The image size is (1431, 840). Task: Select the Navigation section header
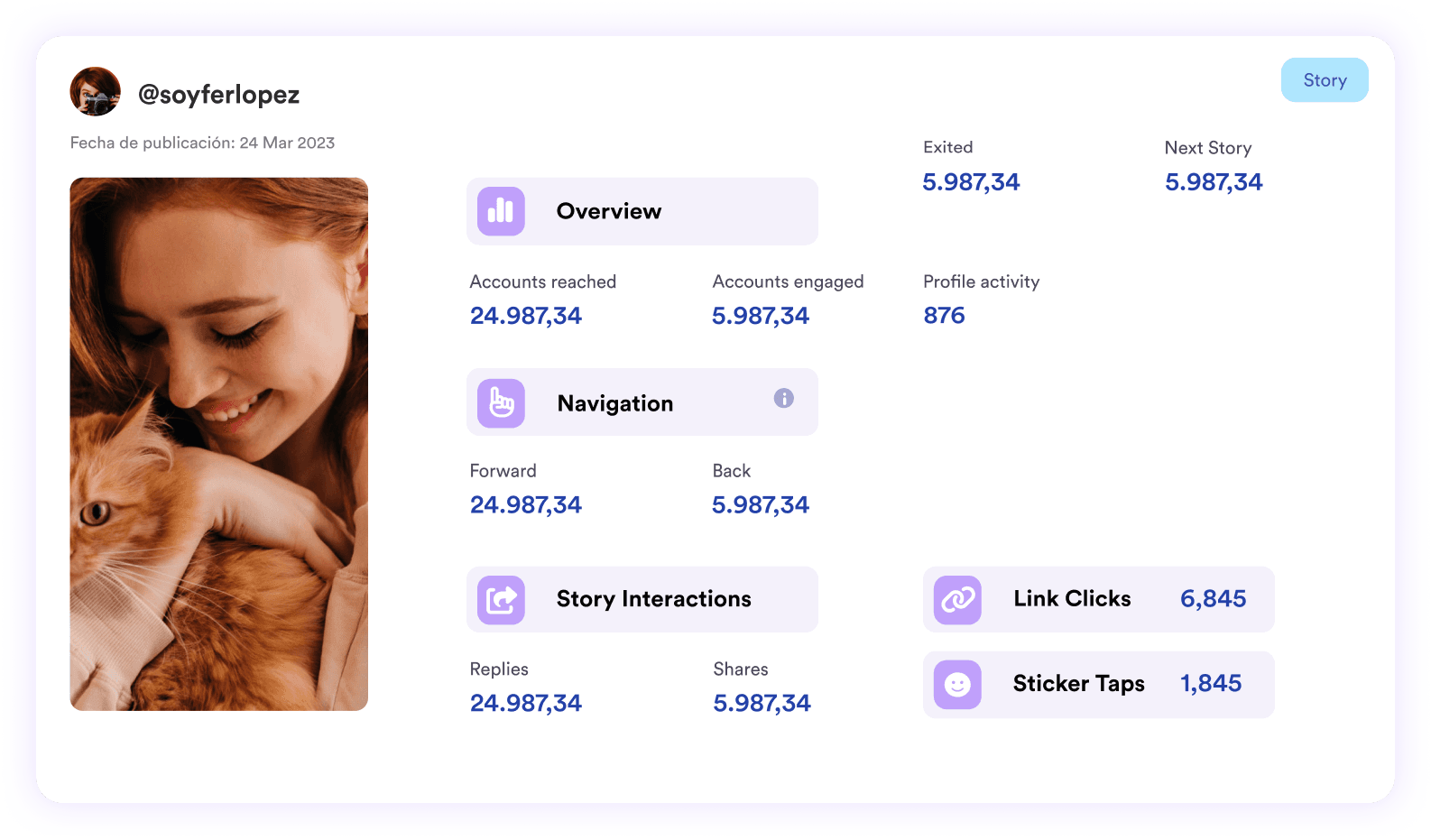pyautogui.click(x=614, y=403)
